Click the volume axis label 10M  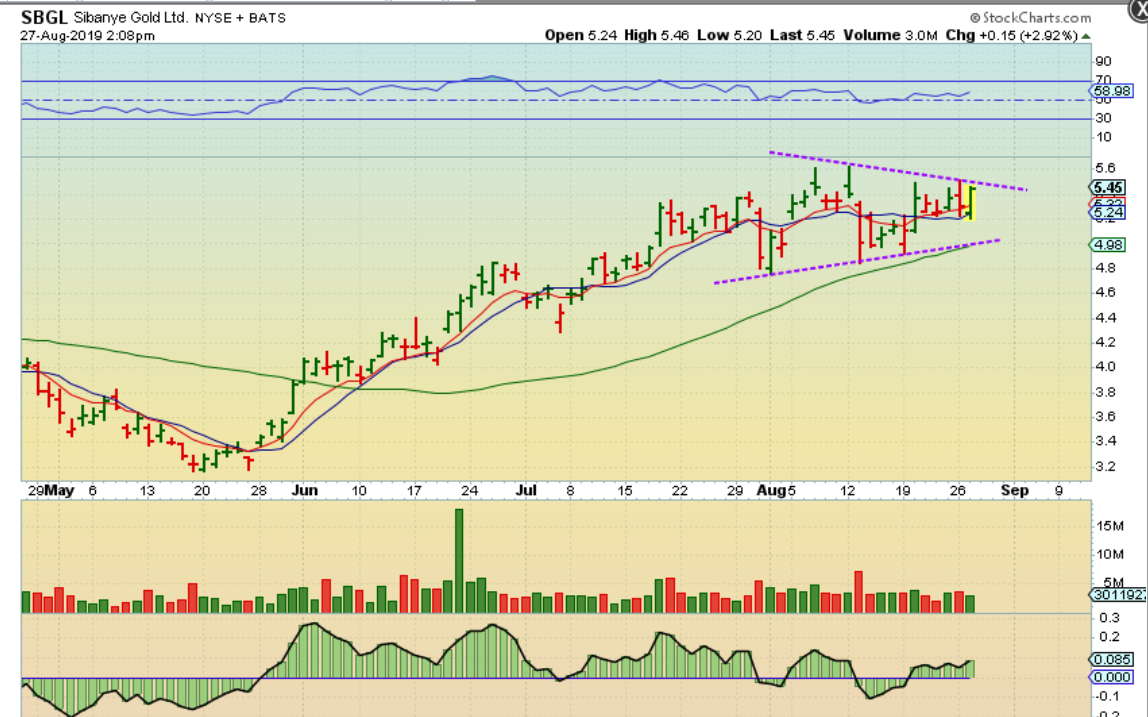pyautogui.click(x=1110, y=554)
